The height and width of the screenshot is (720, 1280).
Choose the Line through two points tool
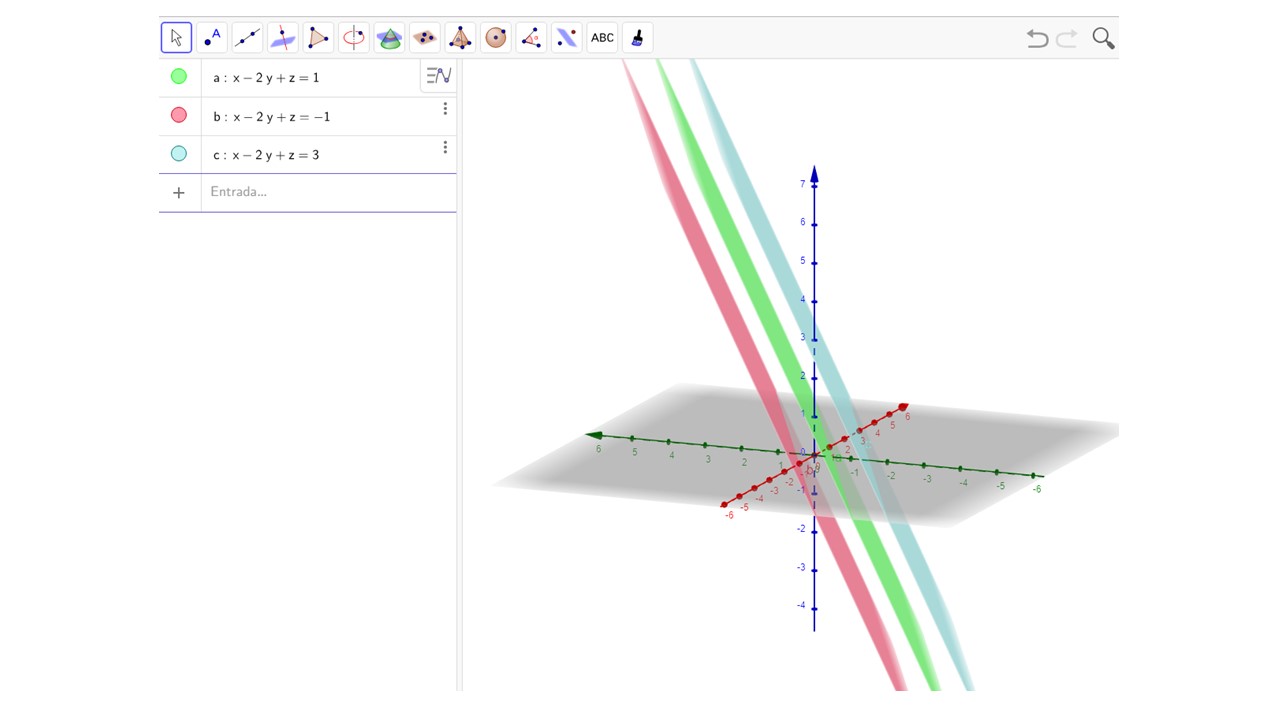(247, 38)
